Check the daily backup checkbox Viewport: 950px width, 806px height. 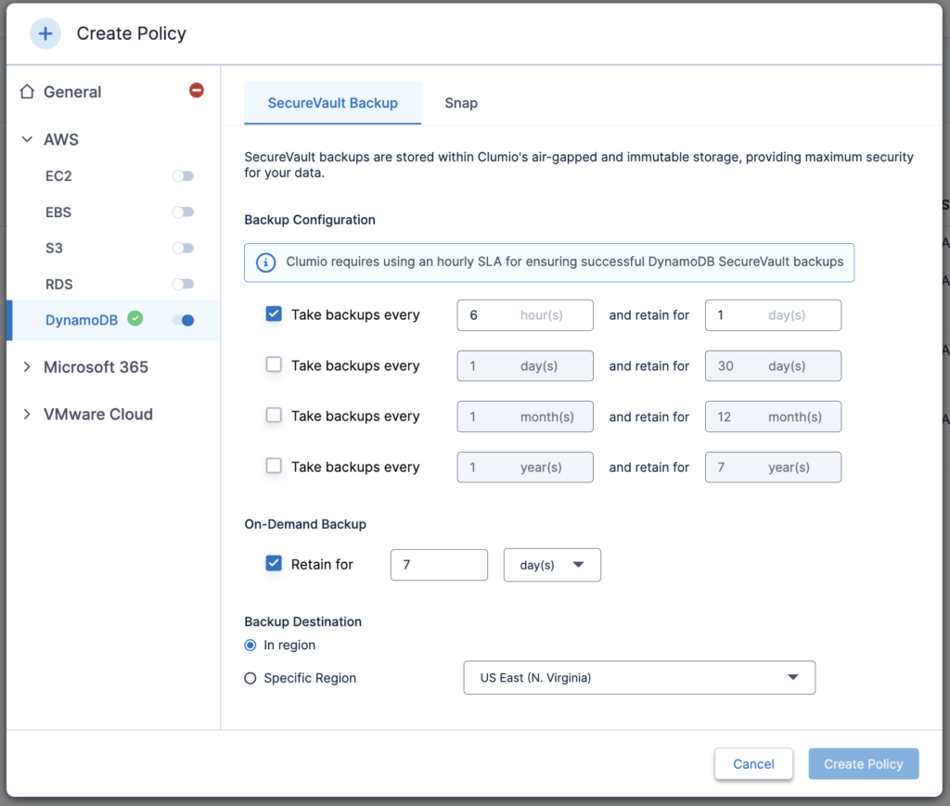274,364
